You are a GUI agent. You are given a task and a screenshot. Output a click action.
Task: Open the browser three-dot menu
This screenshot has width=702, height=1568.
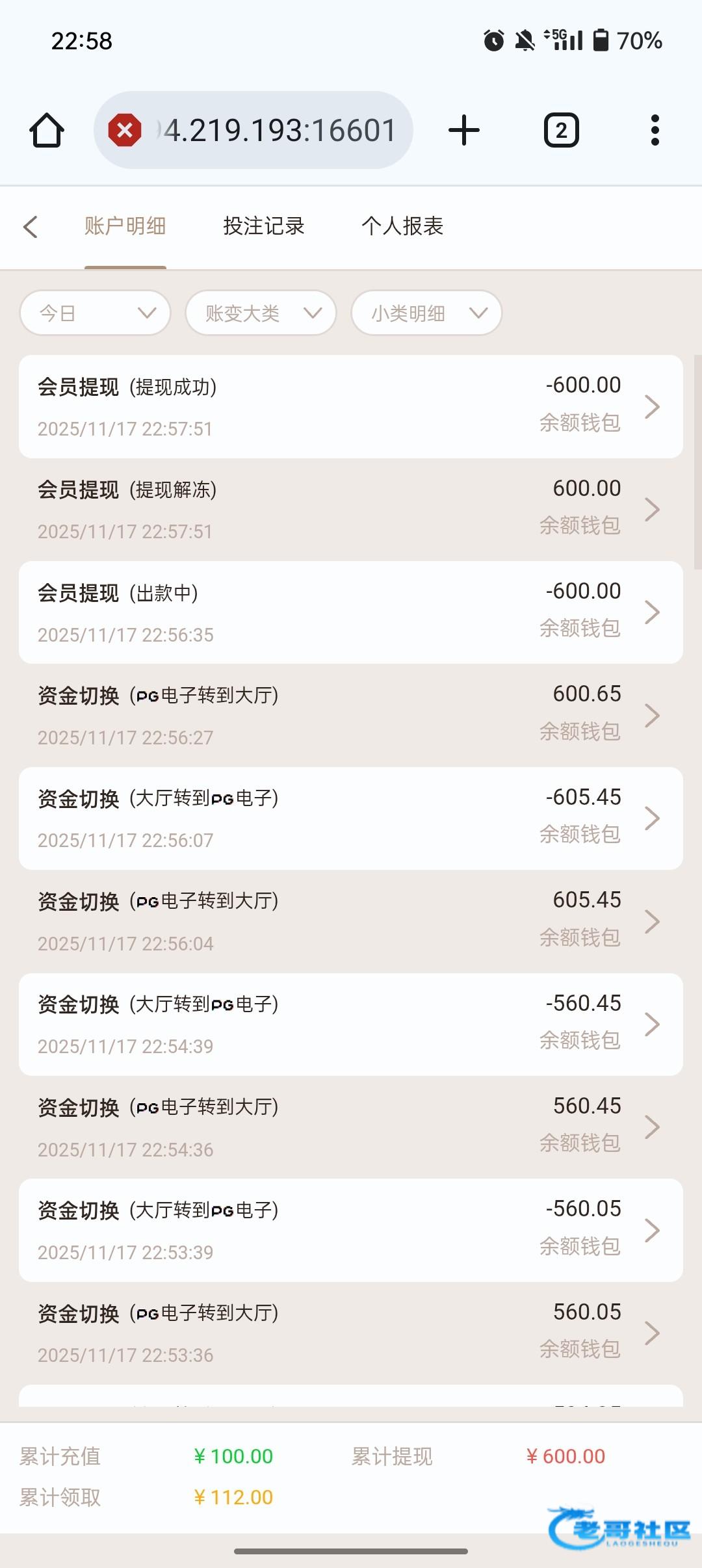click(x=655, y=130)
